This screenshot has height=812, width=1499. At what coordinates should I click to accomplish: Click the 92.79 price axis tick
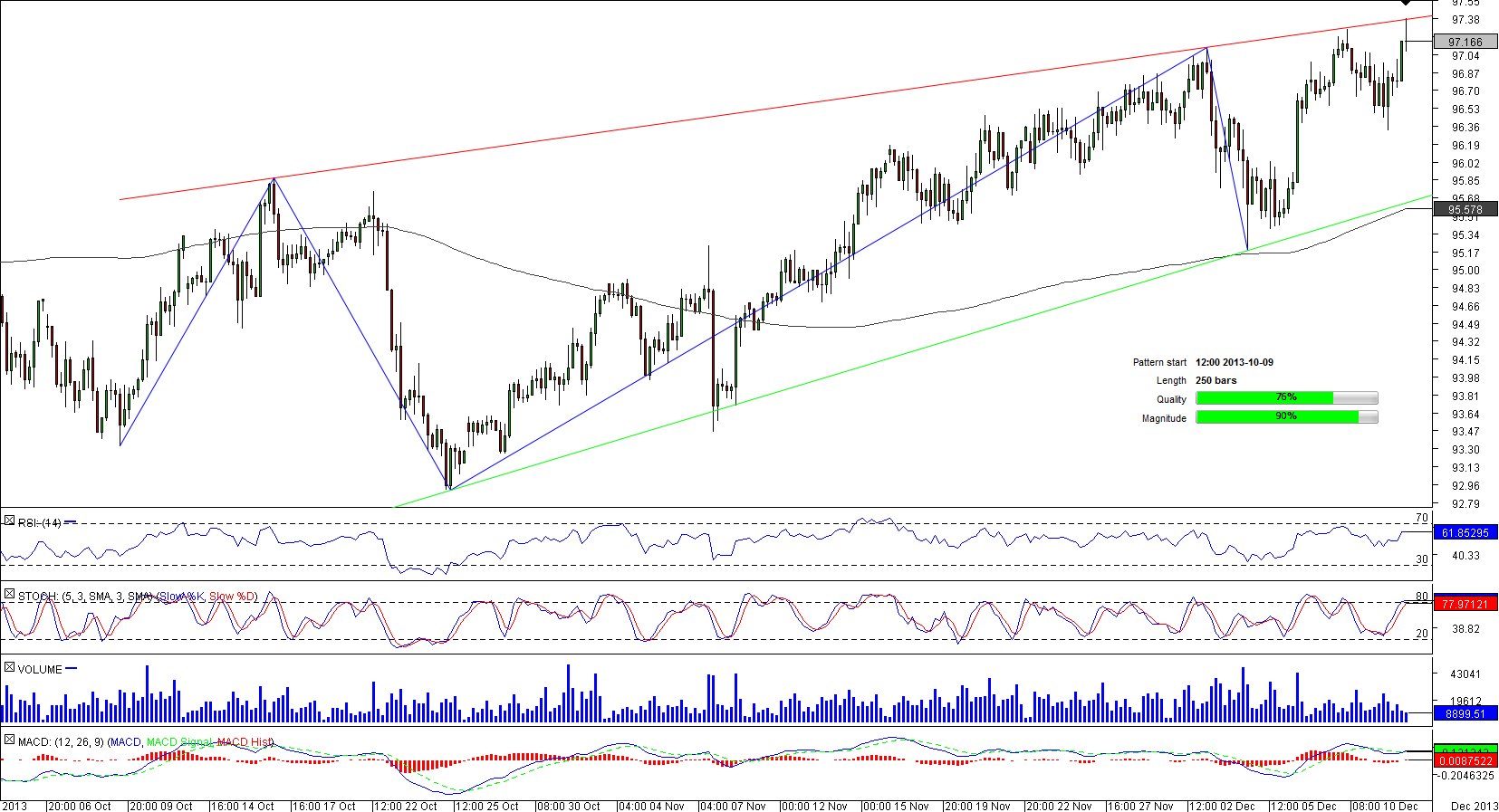coord(1465,503)
